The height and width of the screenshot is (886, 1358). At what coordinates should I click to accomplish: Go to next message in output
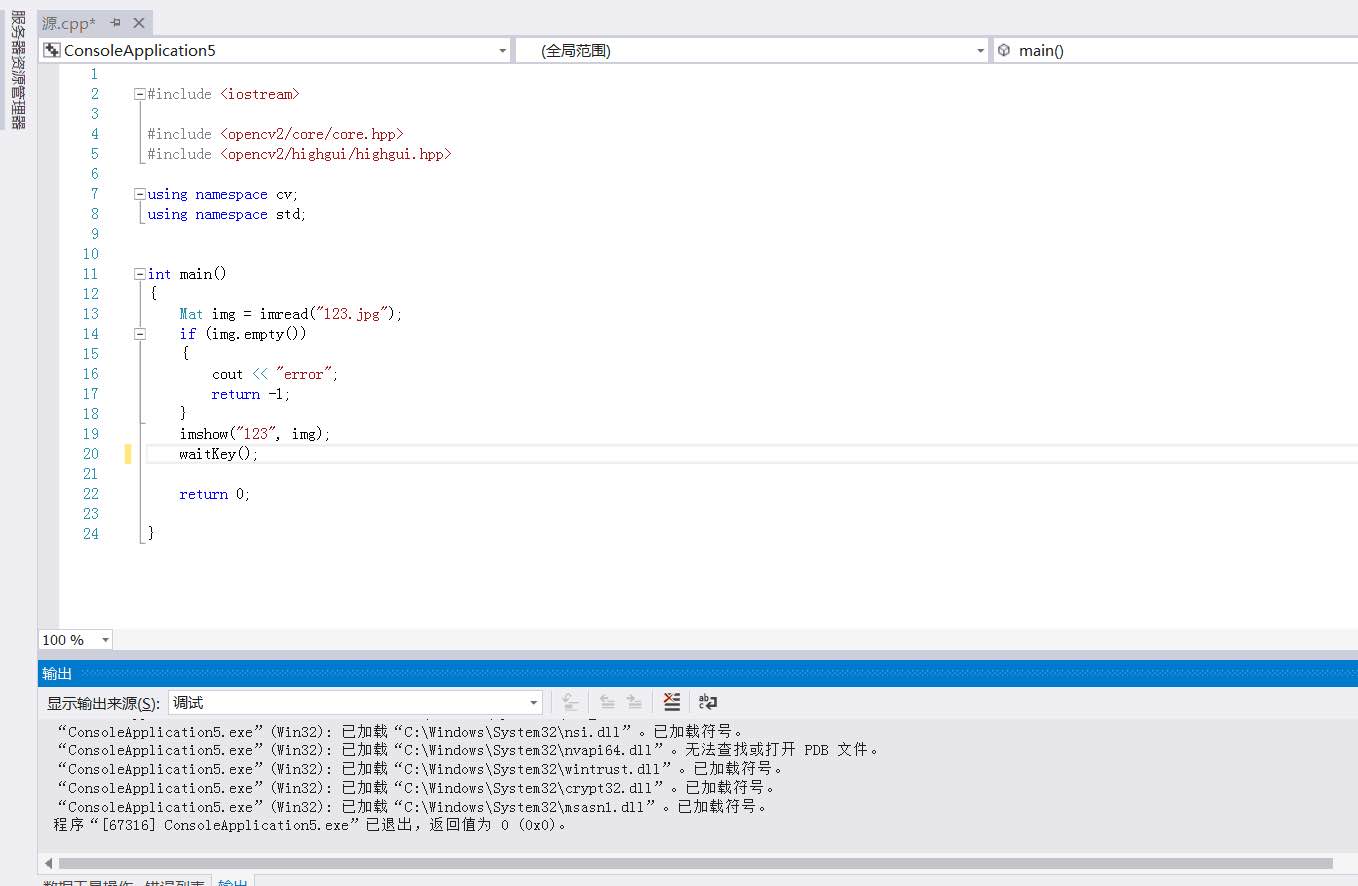[634, 702]
